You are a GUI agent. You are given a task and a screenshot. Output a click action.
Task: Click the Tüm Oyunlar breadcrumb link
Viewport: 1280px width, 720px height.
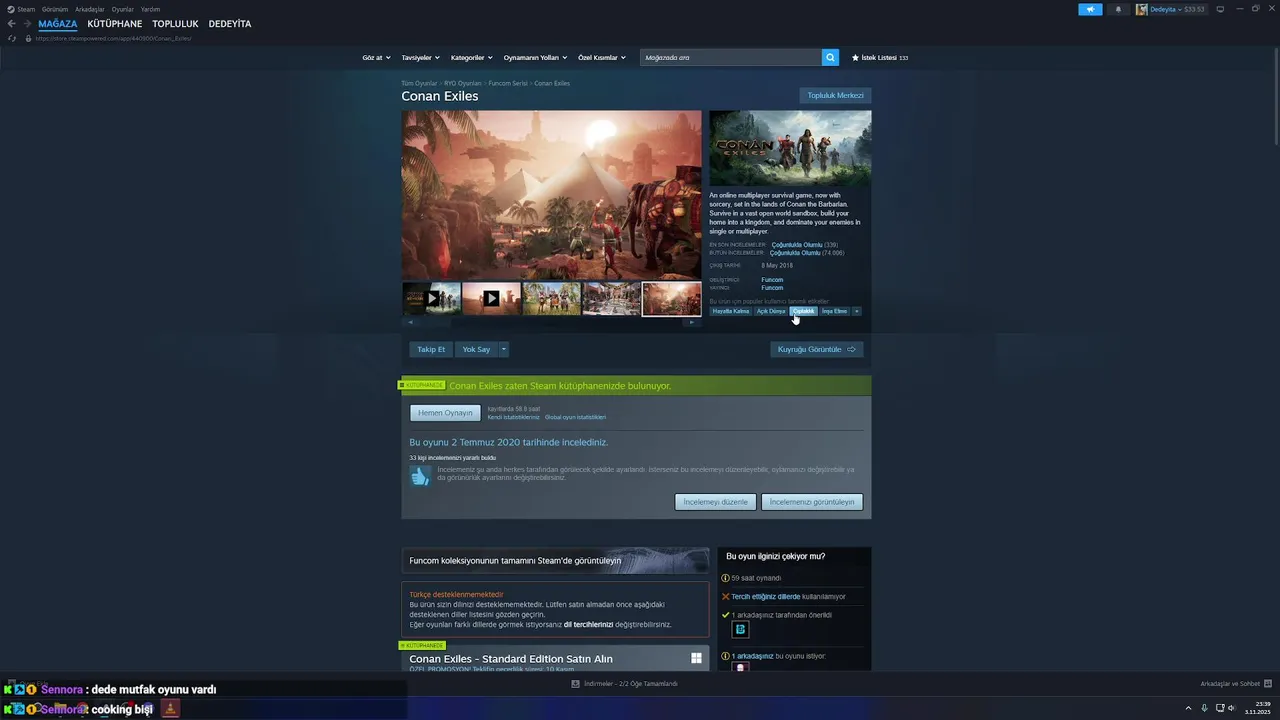(x=419, y=83)
